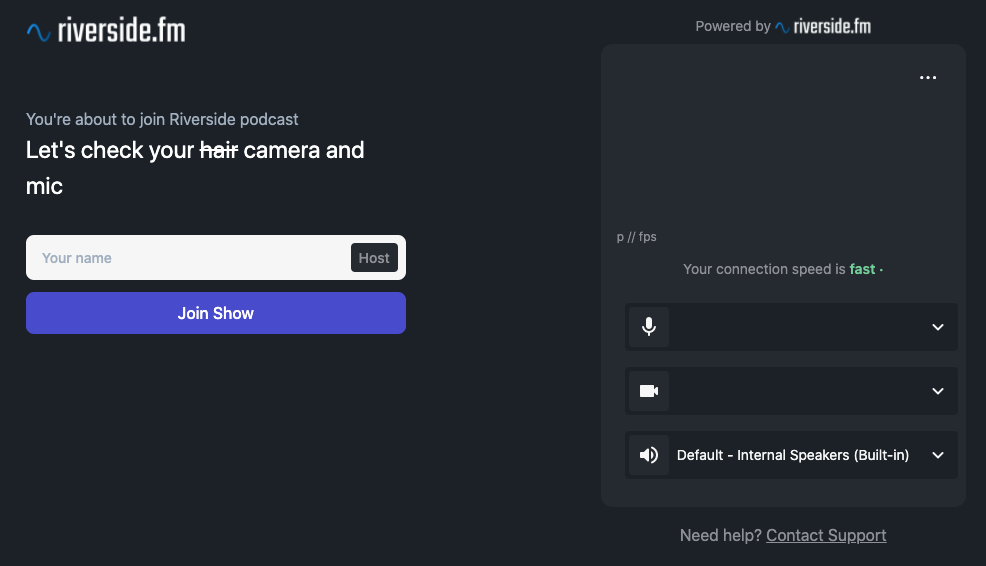Click the Powered by riverside.fm logo
This screenshot has width=986, height=566.
pyautogui.click(x=823, y=26)
